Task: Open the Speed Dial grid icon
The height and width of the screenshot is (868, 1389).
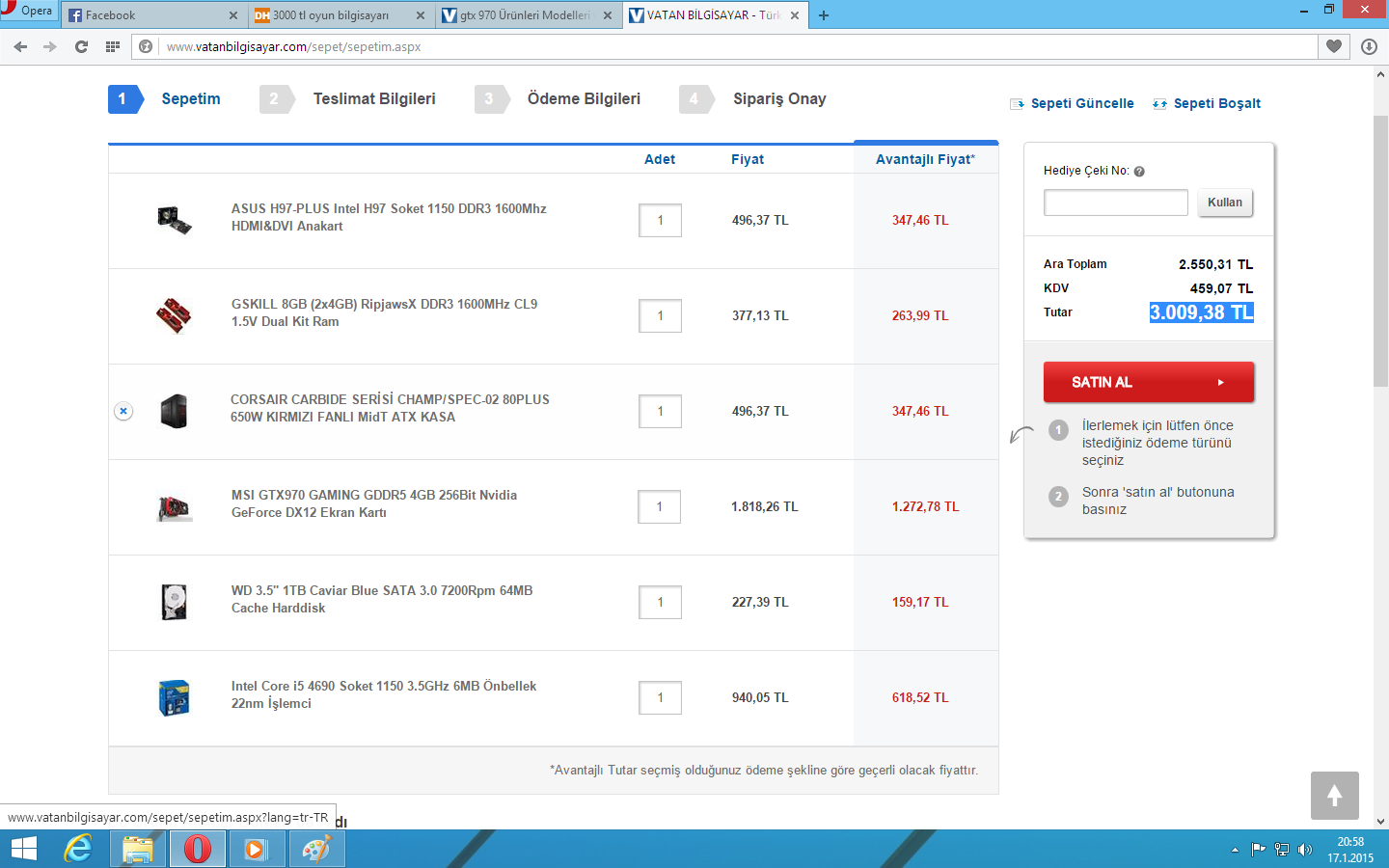Action: click(113, 46)
